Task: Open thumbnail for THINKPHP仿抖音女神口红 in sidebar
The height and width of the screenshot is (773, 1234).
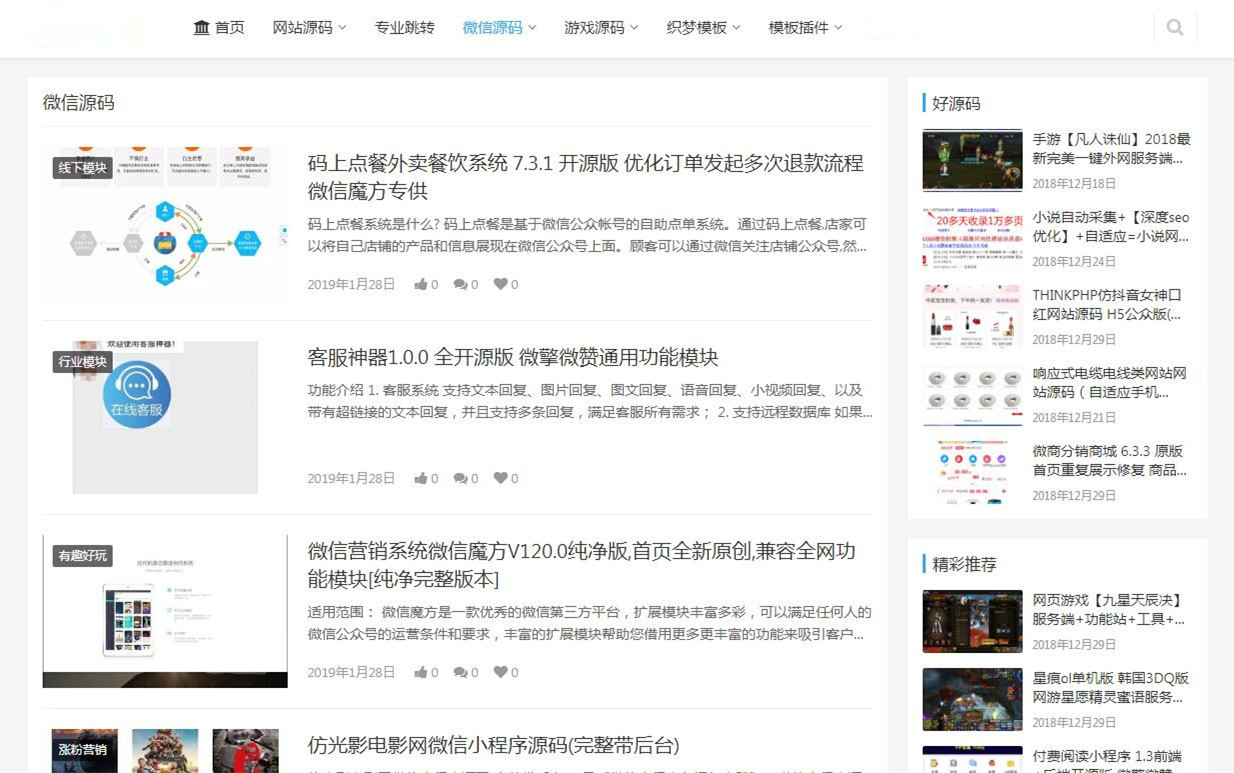Action: click(x=972, y=316)
